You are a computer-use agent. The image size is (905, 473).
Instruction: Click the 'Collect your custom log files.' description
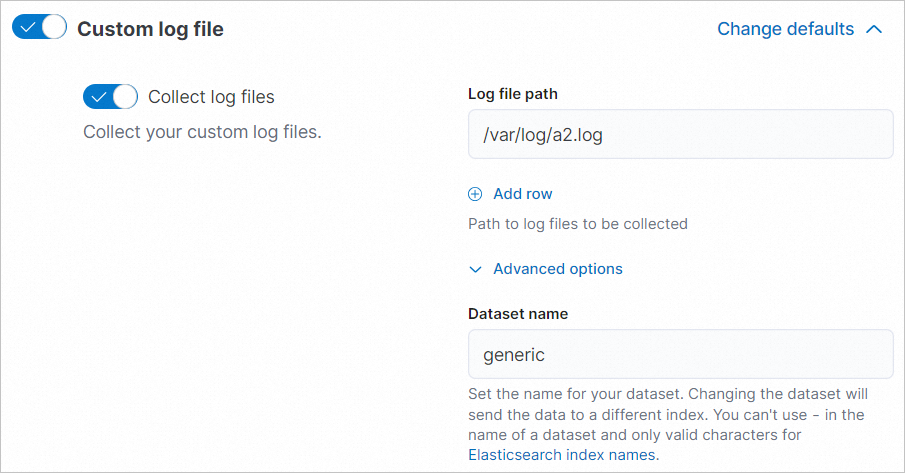[202, 132]
